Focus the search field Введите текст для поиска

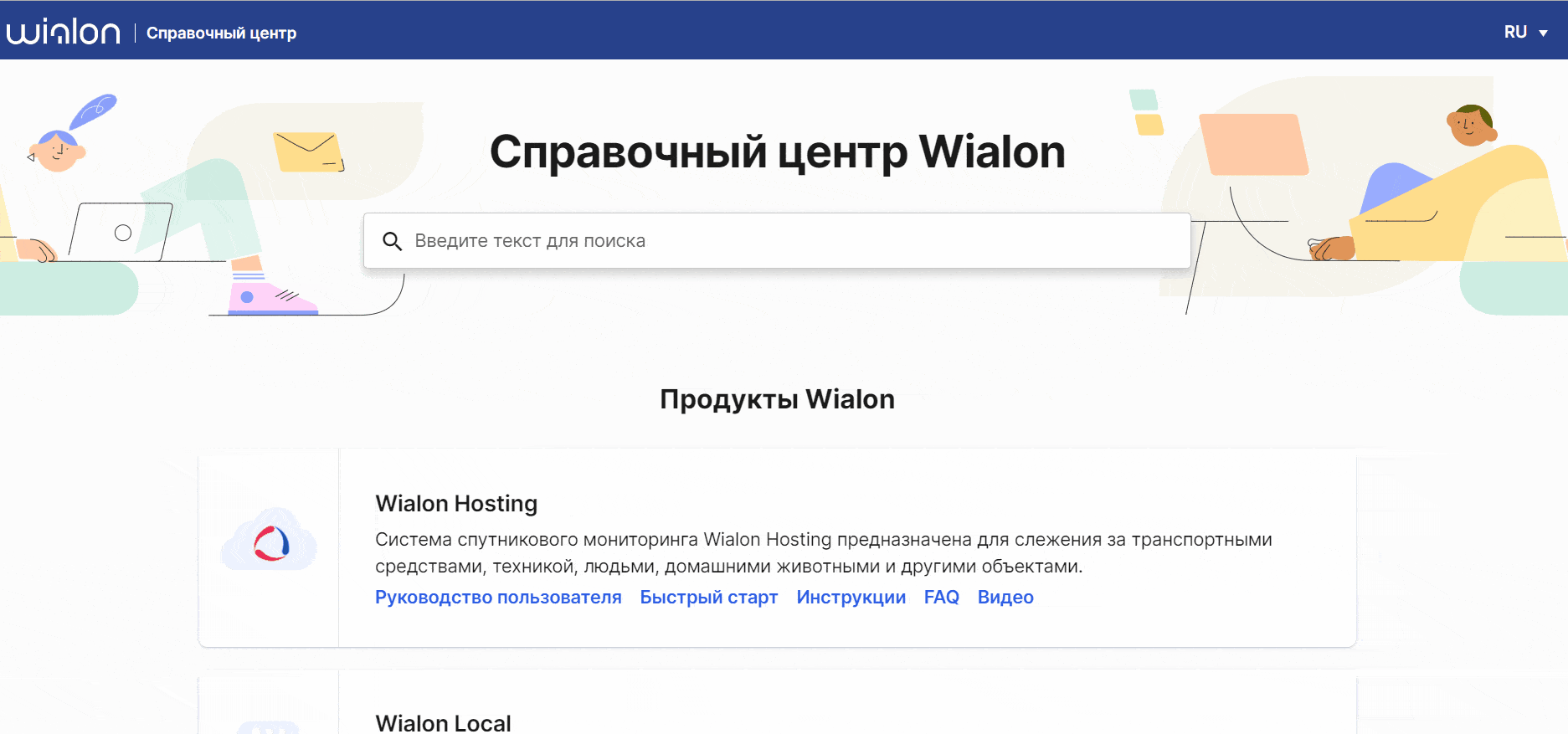click(777, 241)
